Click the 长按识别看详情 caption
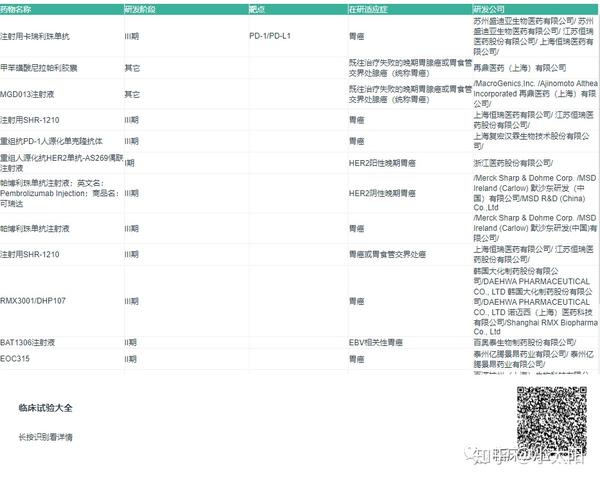 pyautogui.click(x=46, y=437)
